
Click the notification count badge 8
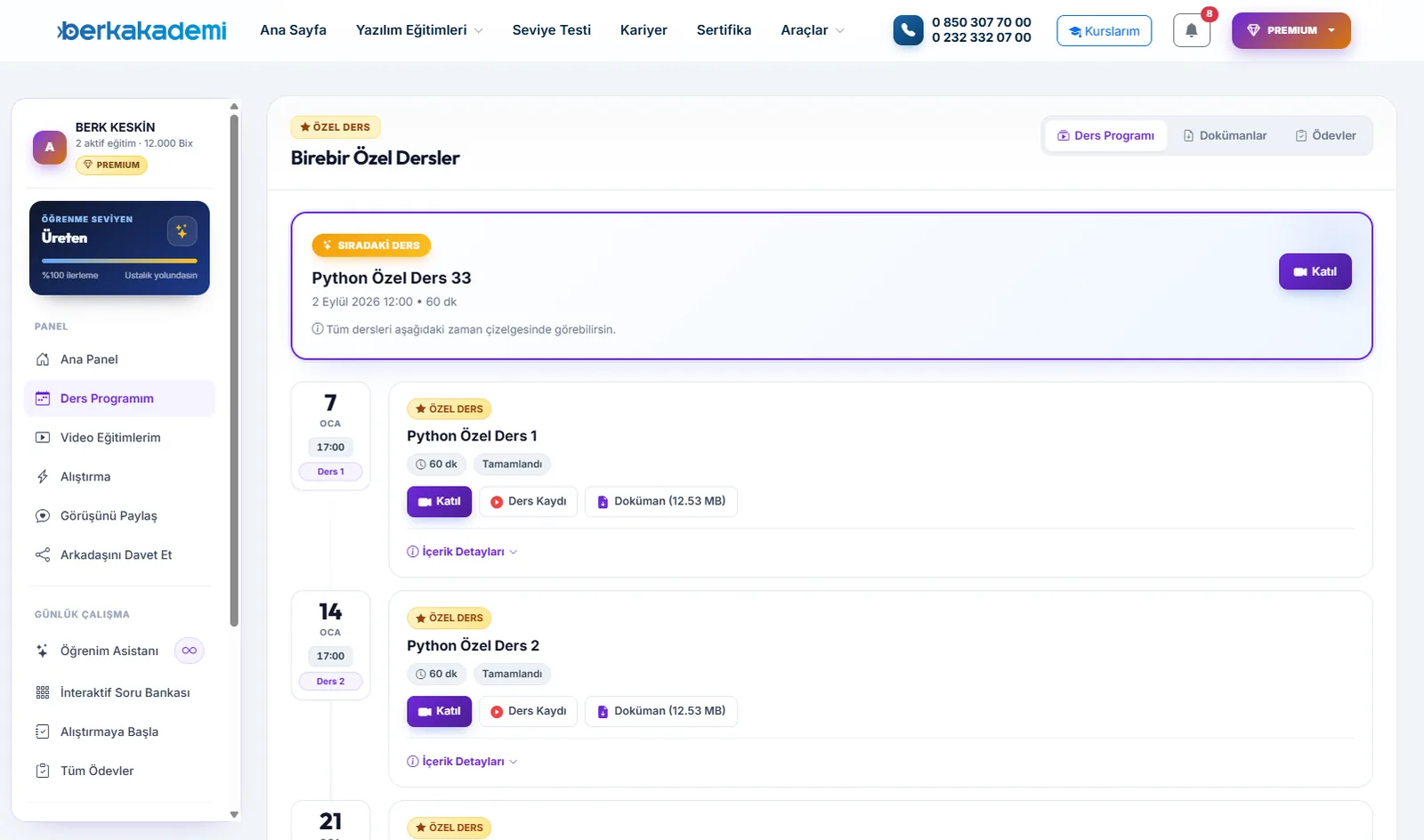[x=1210, y=13]
